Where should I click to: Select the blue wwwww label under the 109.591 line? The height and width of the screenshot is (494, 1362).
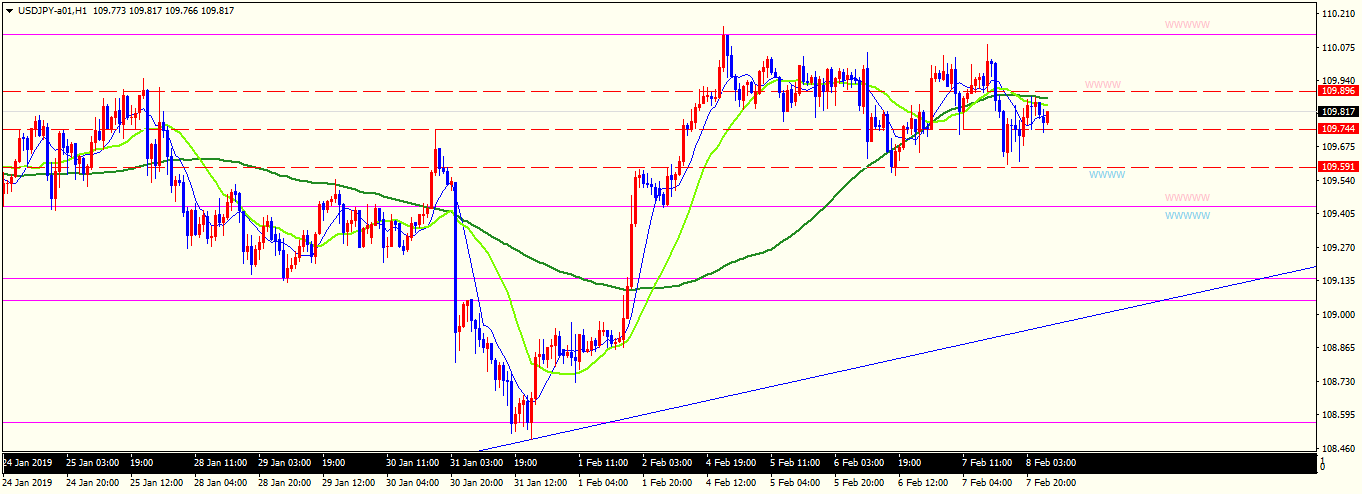tap(1107, 174)
